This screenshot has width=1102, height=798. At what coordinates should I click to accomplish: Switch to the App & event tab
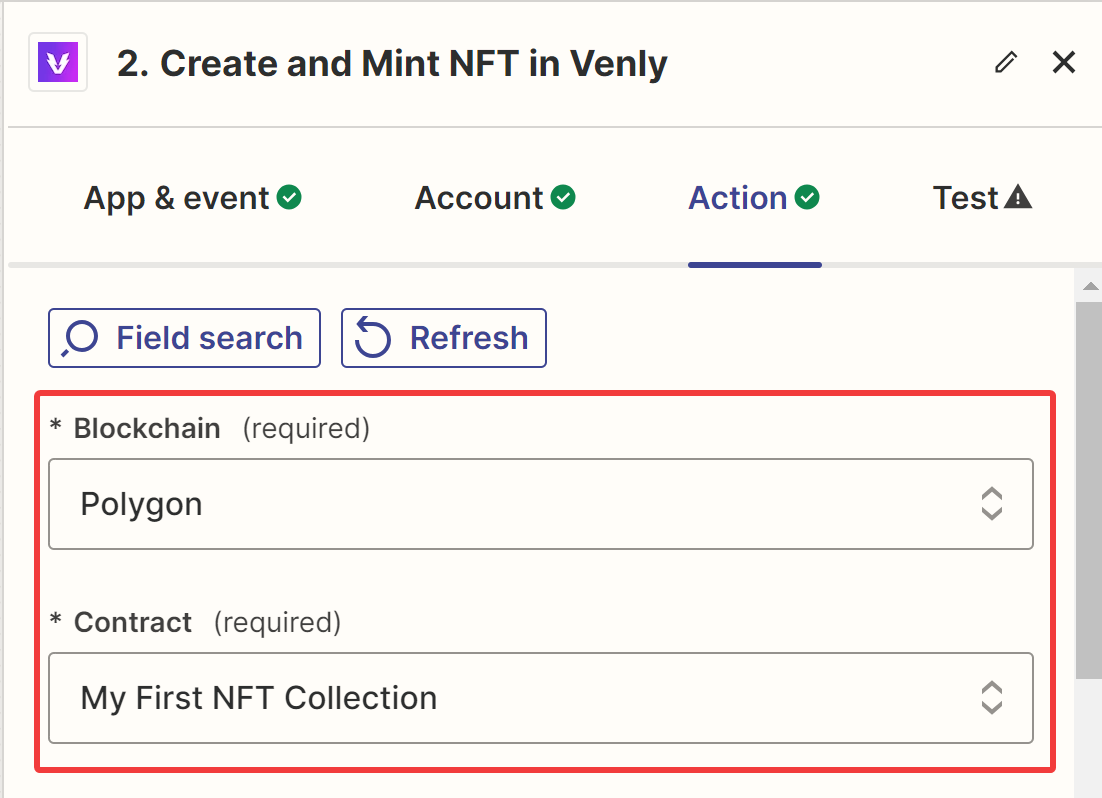pos(177,198)
